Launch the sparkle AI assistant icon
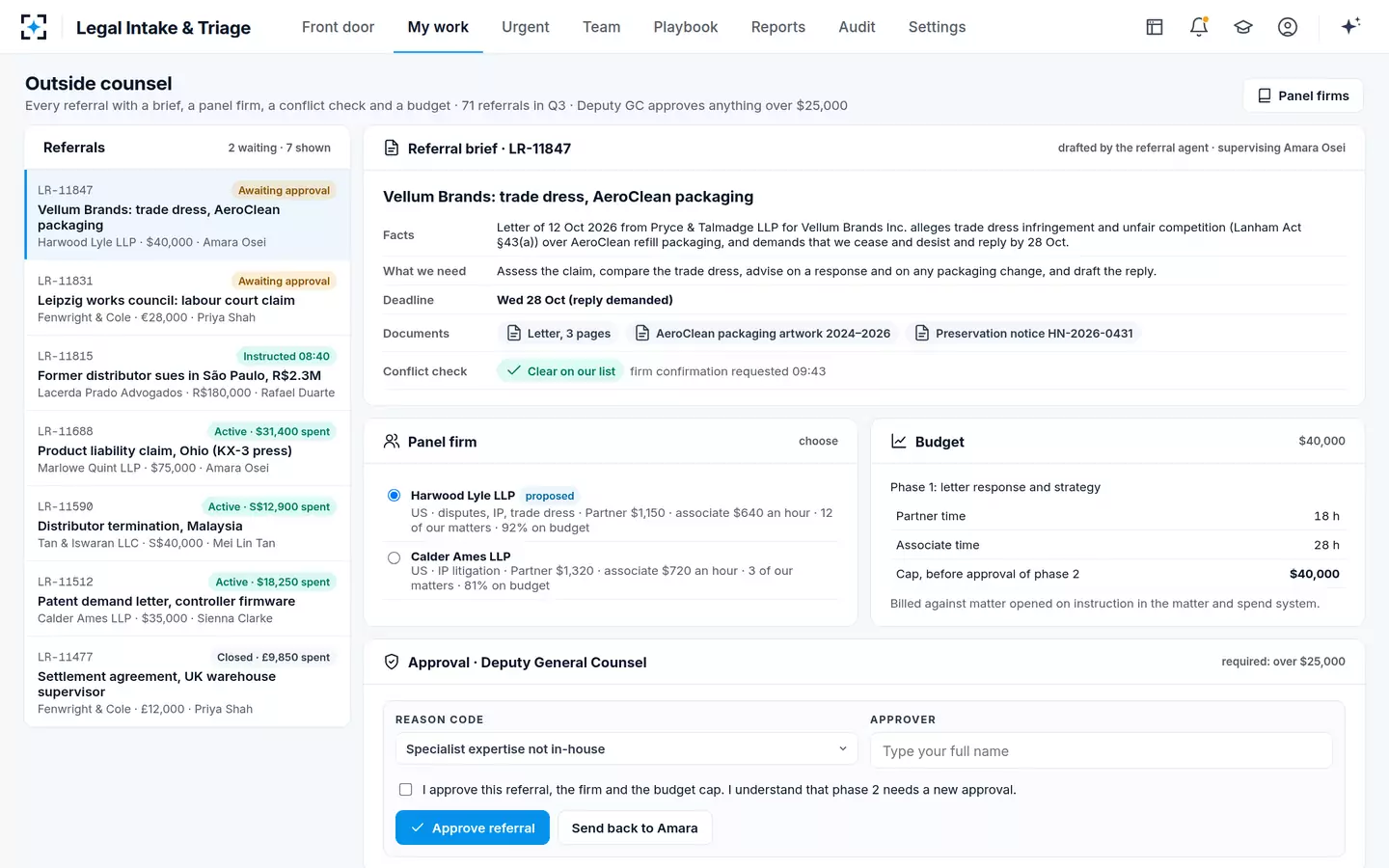This screenshot has height=868, width=1389. 1350,26
